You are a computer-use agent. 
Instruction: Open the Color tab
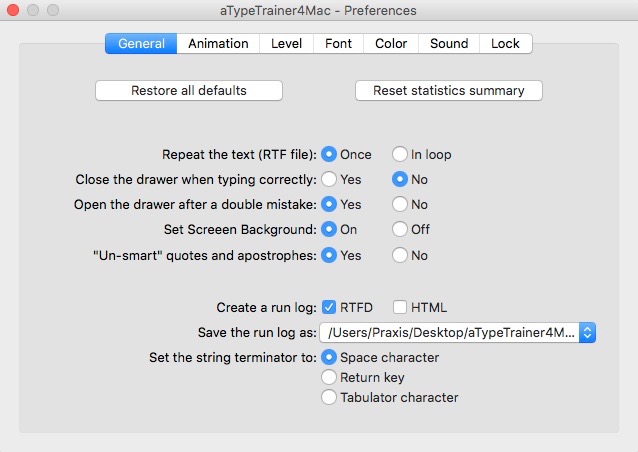point(391,44)
